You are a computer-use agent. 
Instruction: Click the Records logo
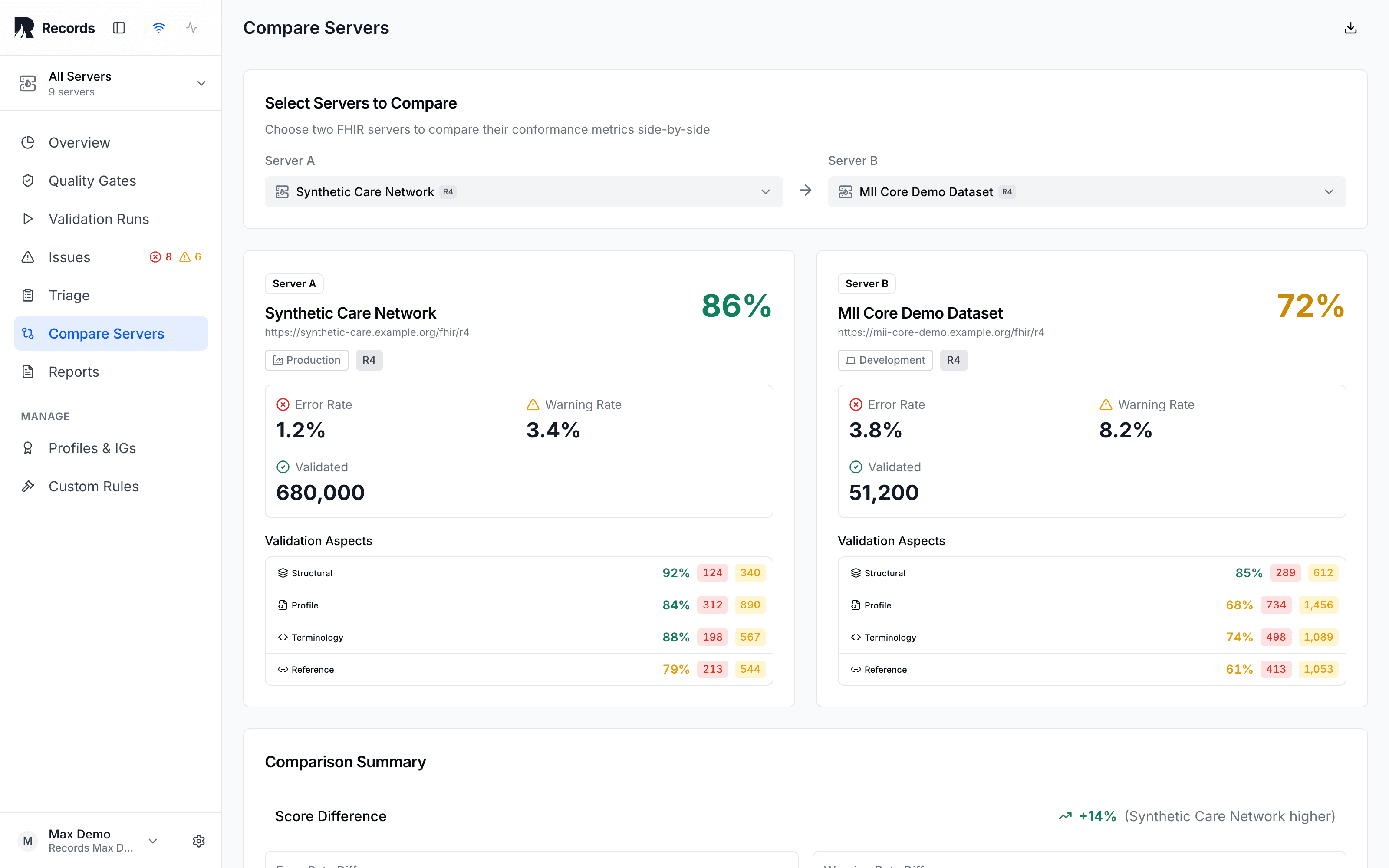pyautogui.click(x=55, y=28)
